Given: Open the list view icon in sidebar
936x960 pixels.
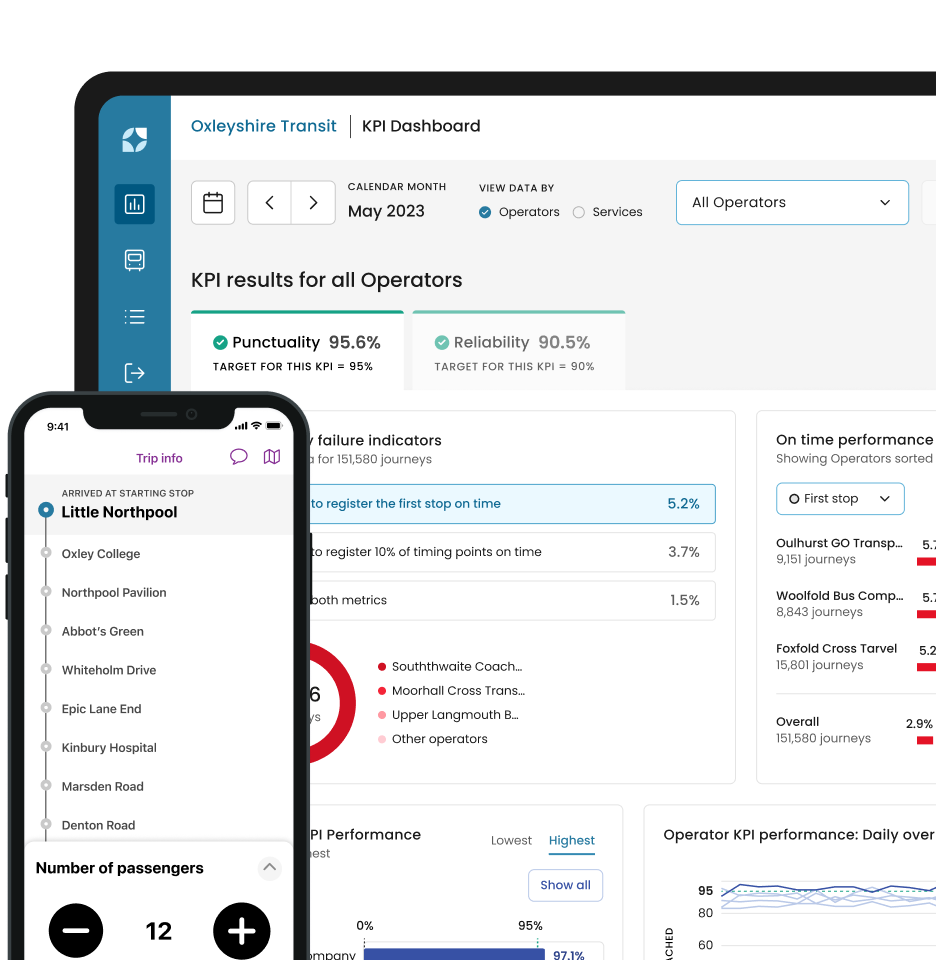Looking at the screenshot, I should [134, 317].
